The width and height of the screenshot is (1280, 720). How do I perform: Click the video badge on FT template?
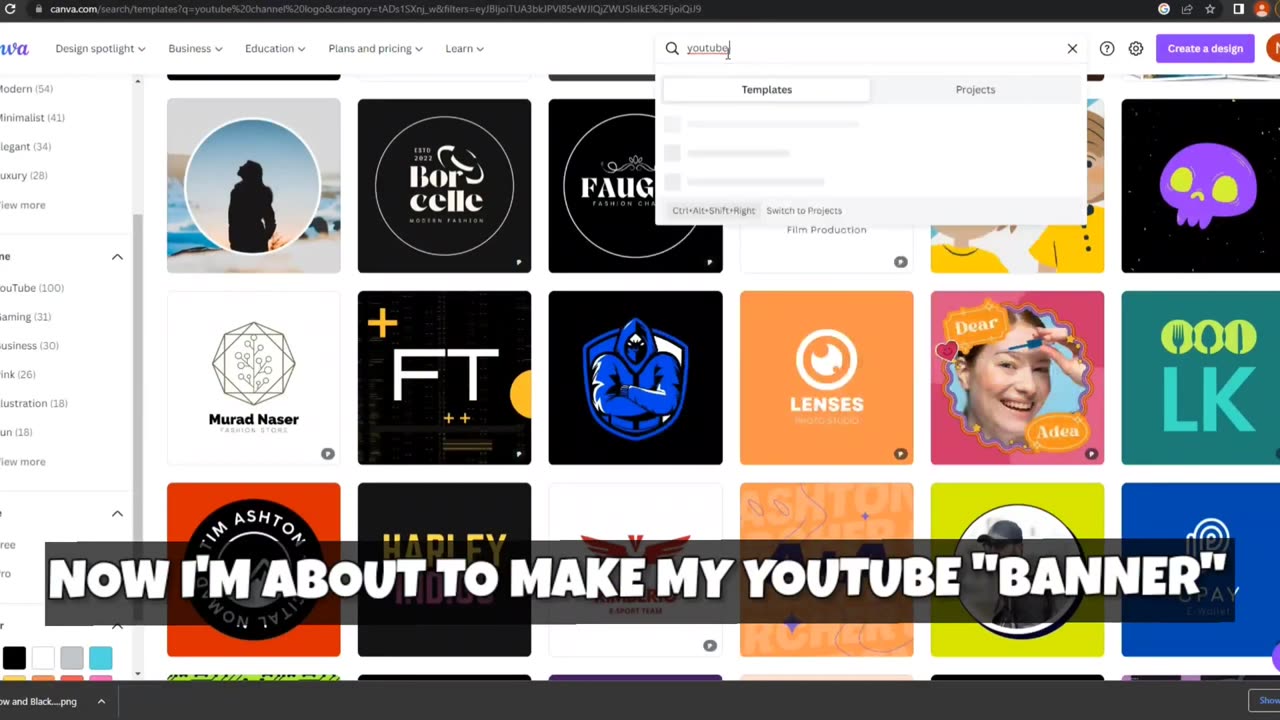(x=518, y=454)
